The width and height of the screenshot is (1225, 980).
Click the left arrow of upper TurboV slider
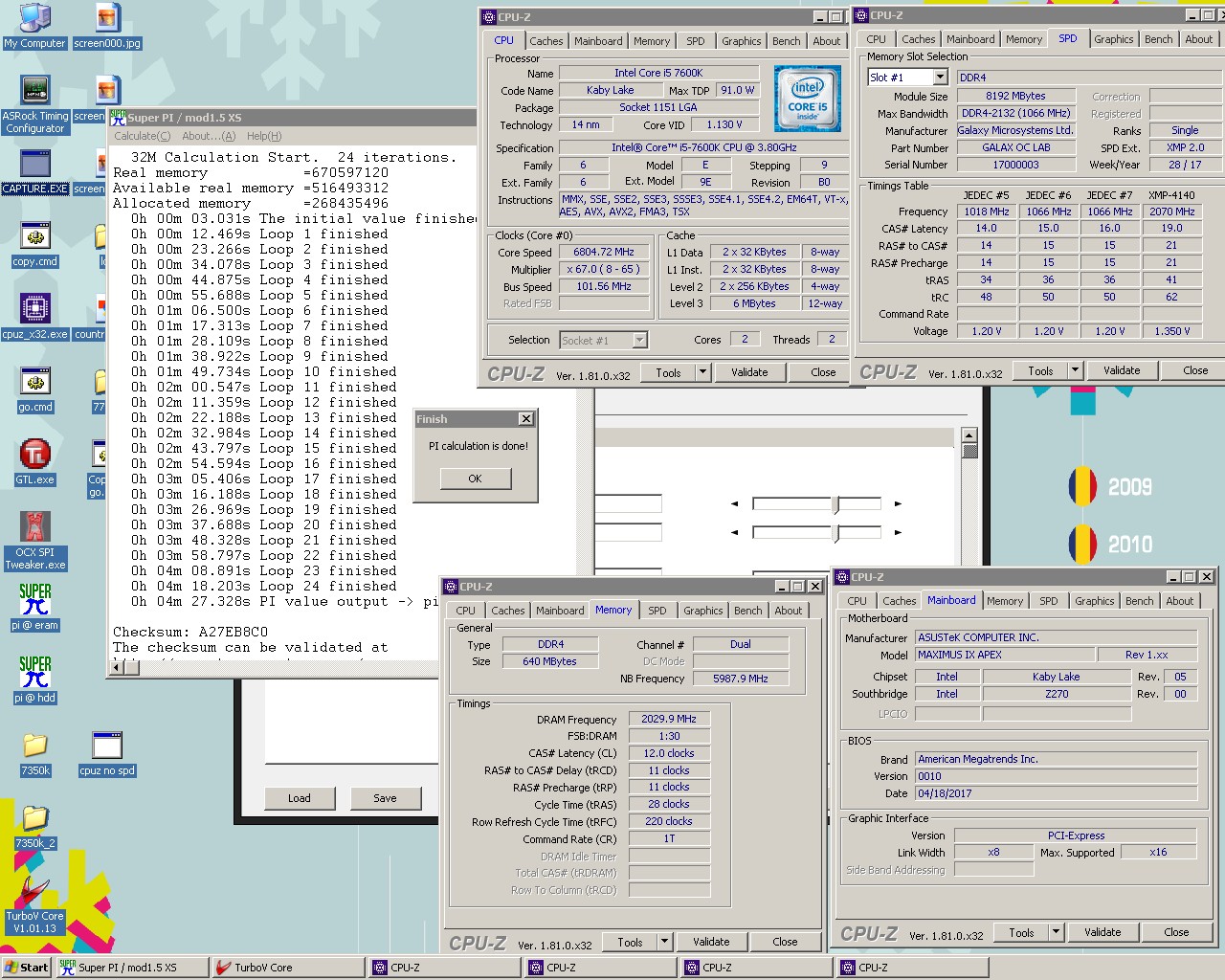click(x=735, y=503)
